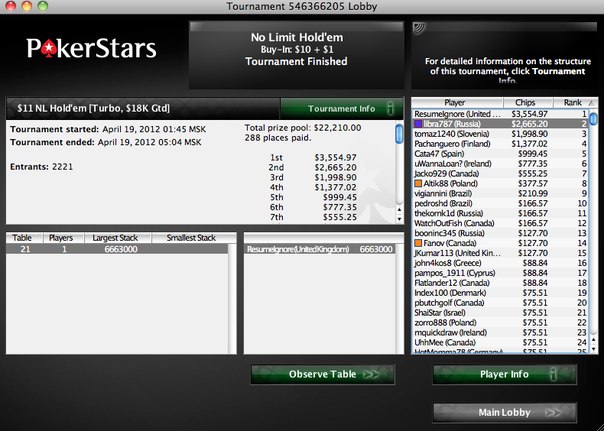This screenshot has height=431, width=604.
Task: Click the purple marker beside libra787
Action: click(x=418, y=124)
